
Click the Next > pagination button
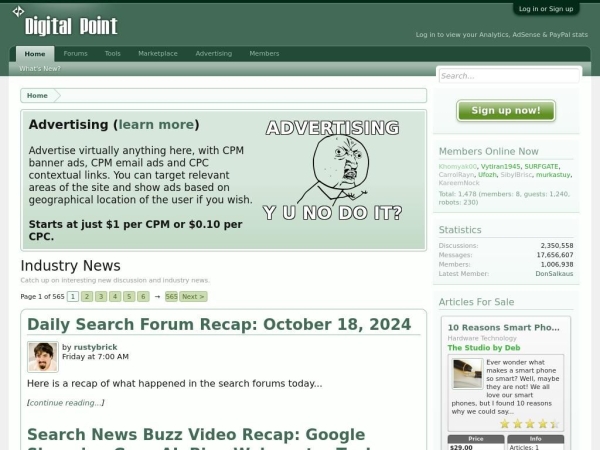point(193,297)
